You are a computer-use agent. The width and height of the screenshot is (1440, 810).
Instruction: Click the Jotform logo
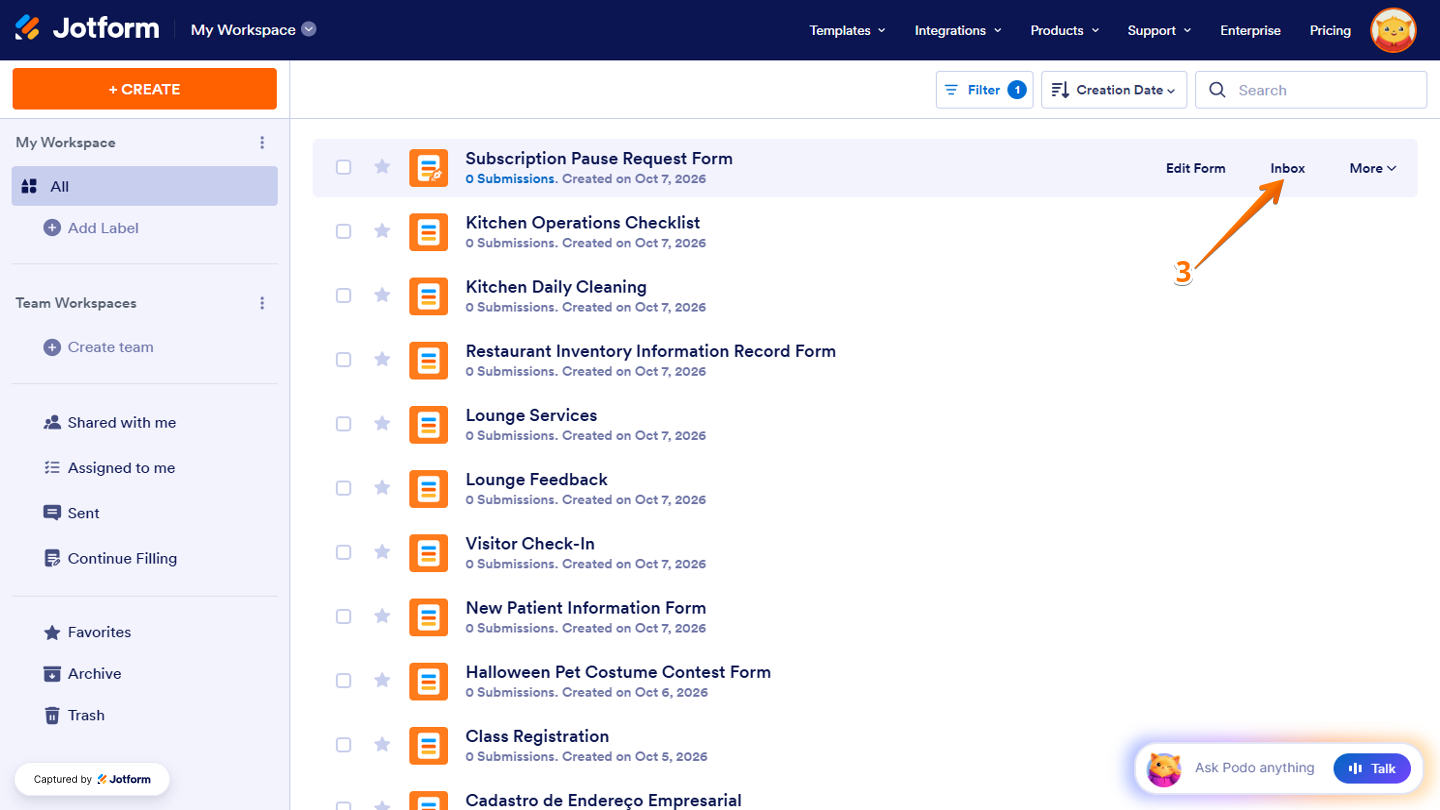[x=87, y=29]
